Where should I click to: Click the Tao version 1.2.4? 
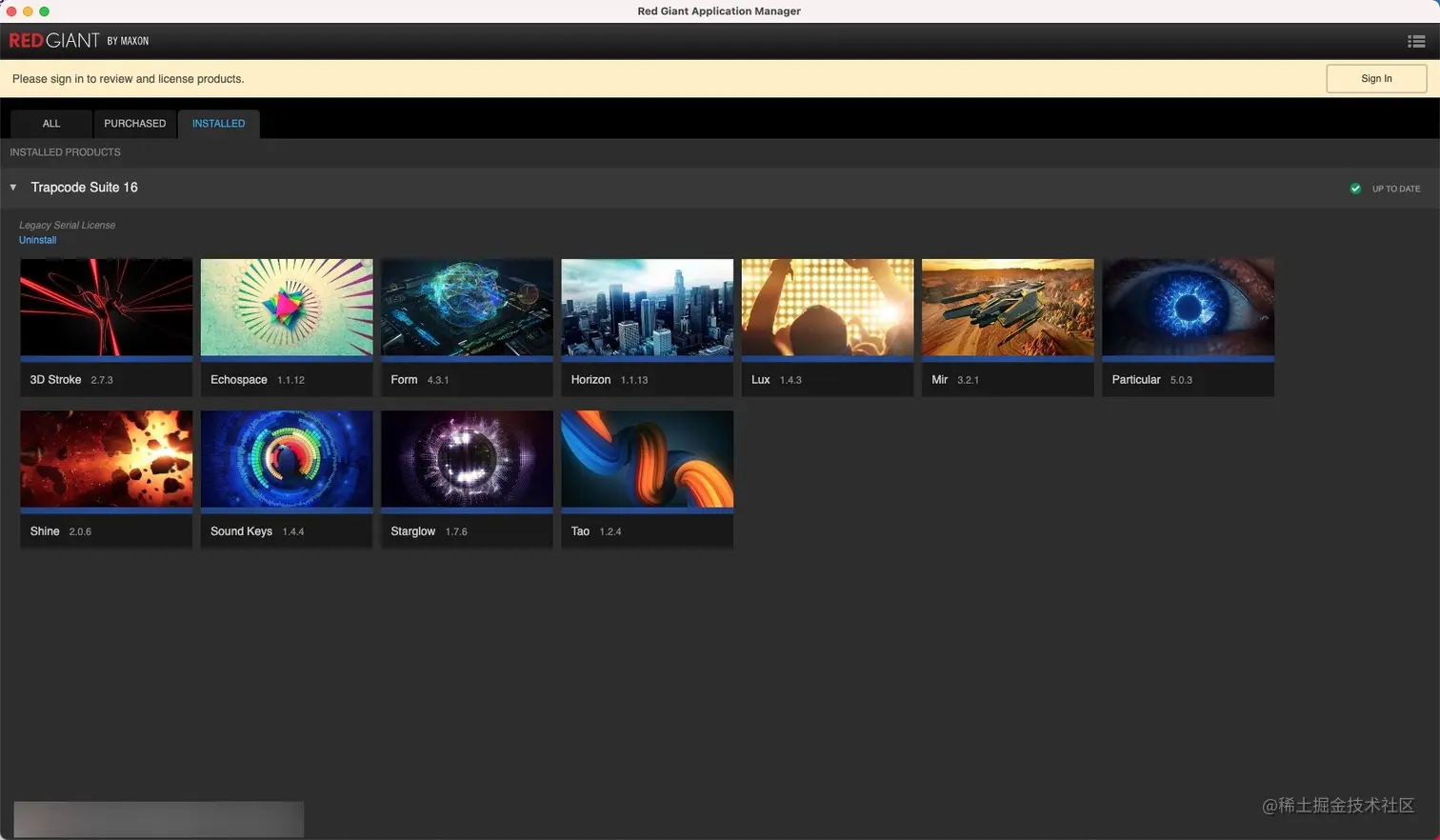(x=610, y=531)
